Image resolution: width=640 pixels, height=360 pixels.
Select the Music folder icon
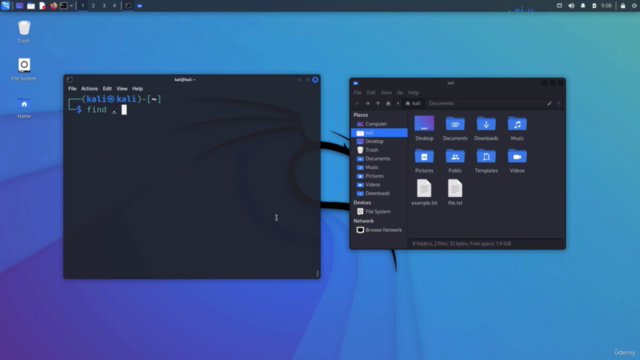pos(517,128)
